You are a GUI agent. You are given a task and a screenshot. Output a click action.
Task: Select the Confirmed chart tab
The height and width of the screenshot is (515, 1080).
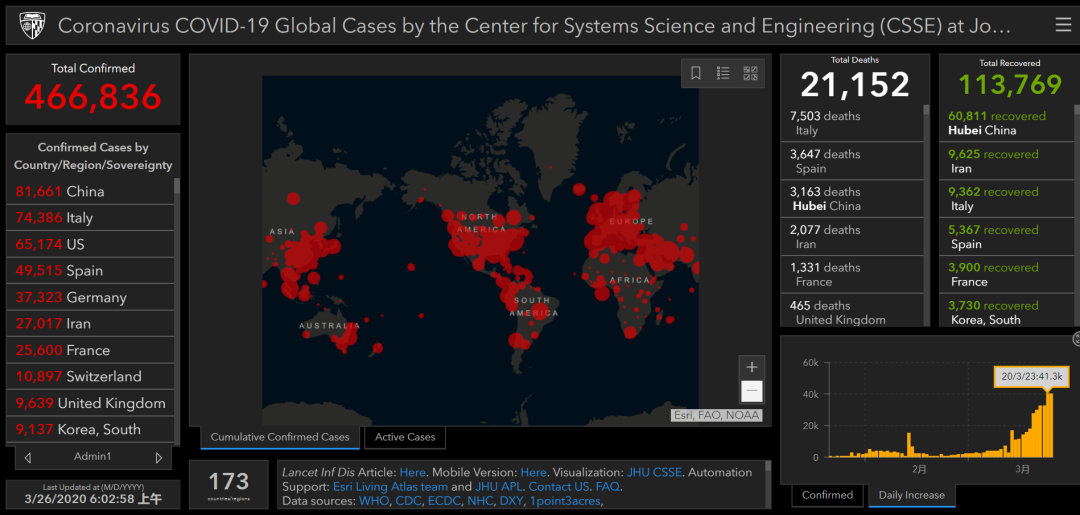[x=828, y=495]
